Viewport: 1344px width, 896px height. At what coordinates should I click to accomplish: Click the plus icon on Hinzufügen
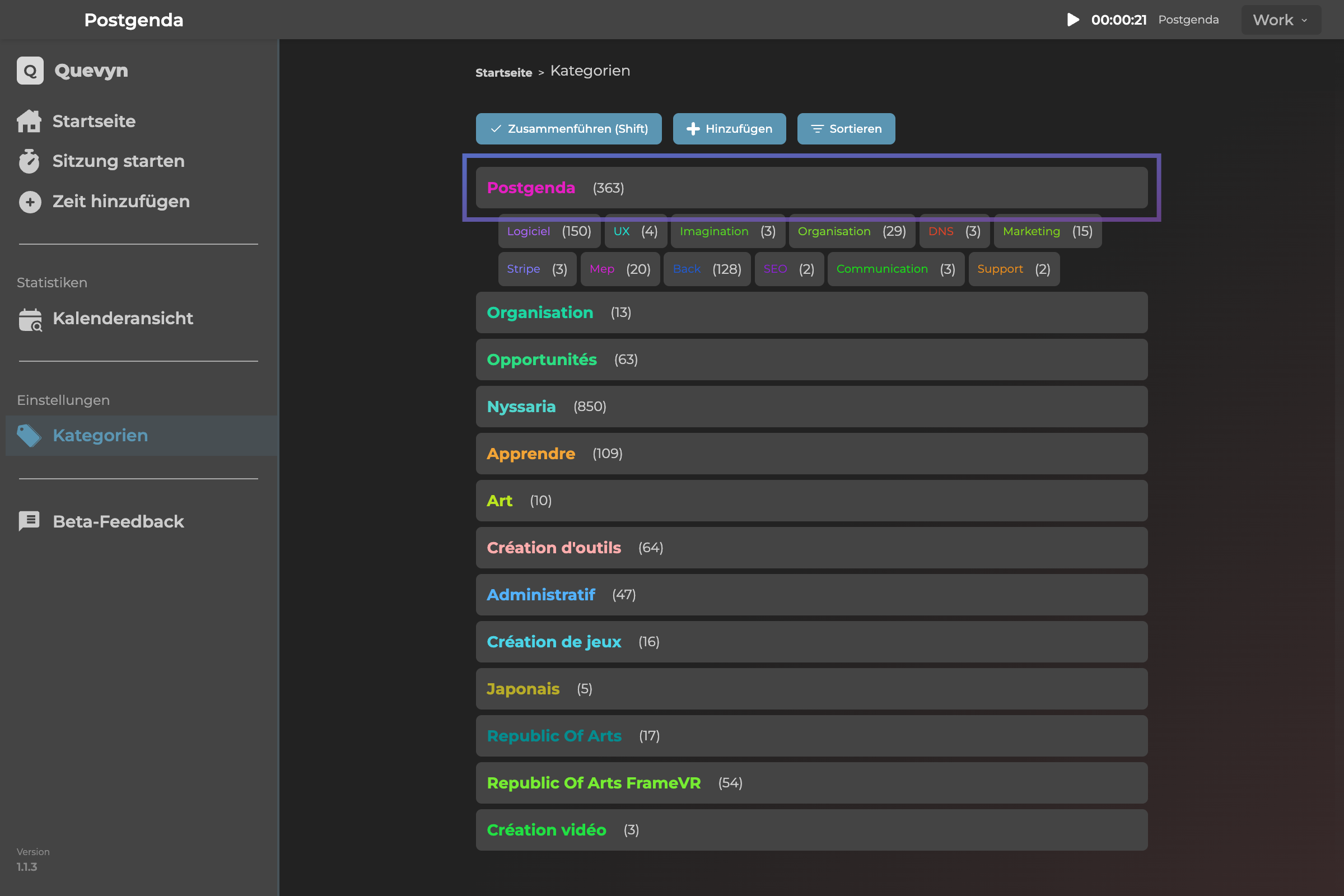click(x=693, y=129)
